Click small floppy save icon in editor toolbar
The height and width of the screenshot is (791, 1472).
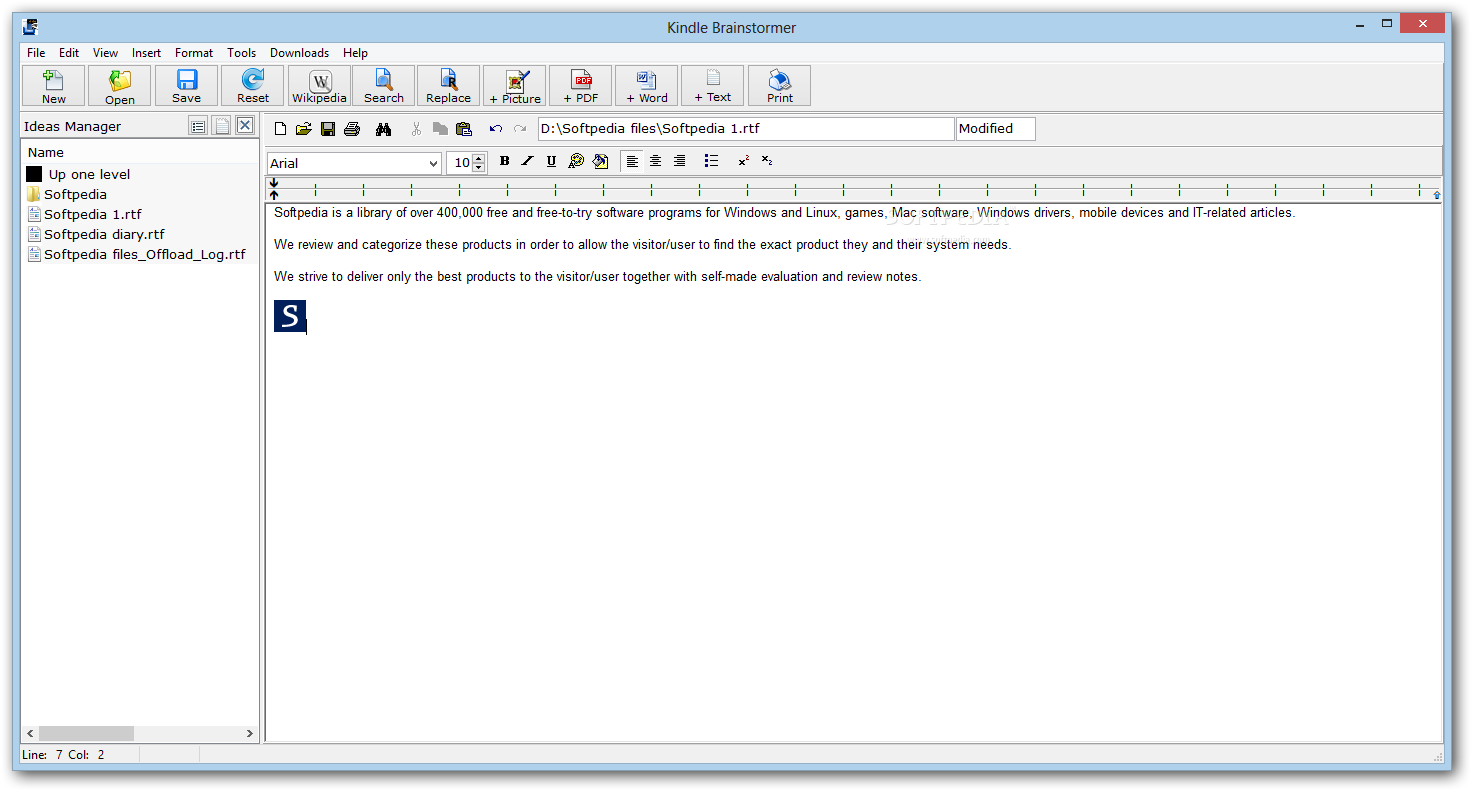point(328,129)
